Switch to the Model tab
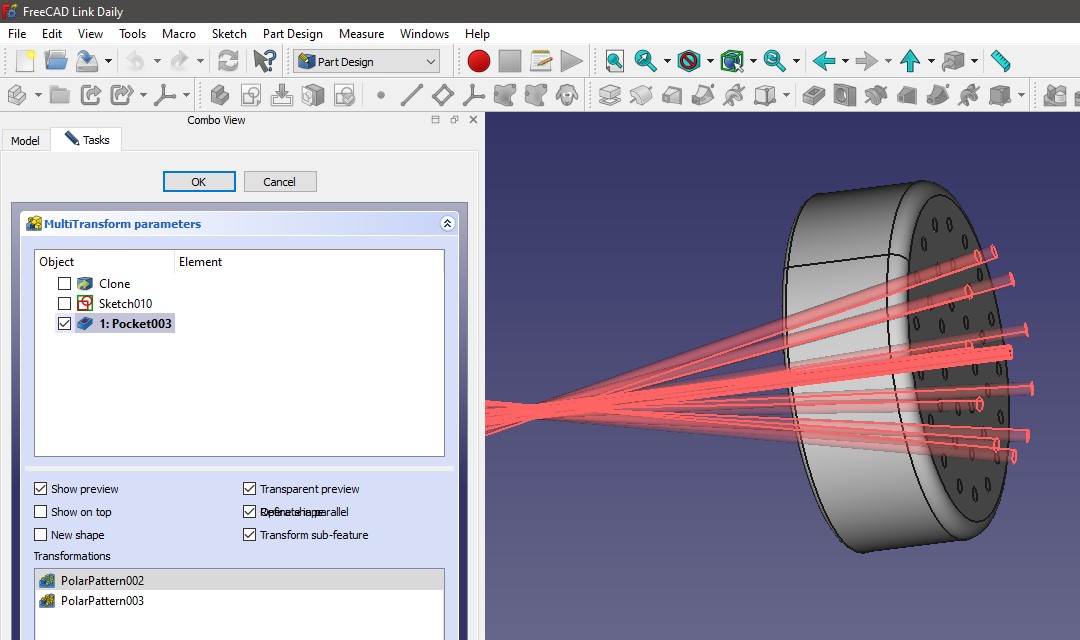 pos(25,141)
